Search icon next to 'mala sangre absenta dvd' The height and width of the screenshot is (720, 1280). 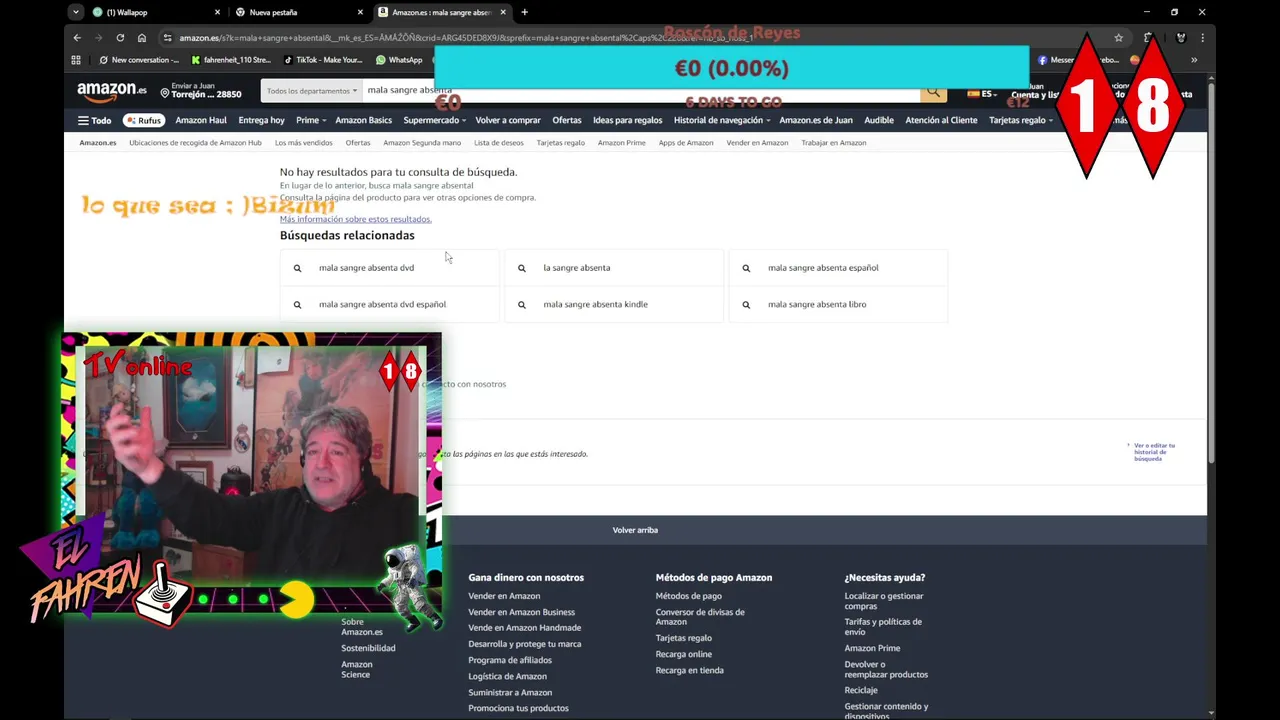tap(297, 268)
